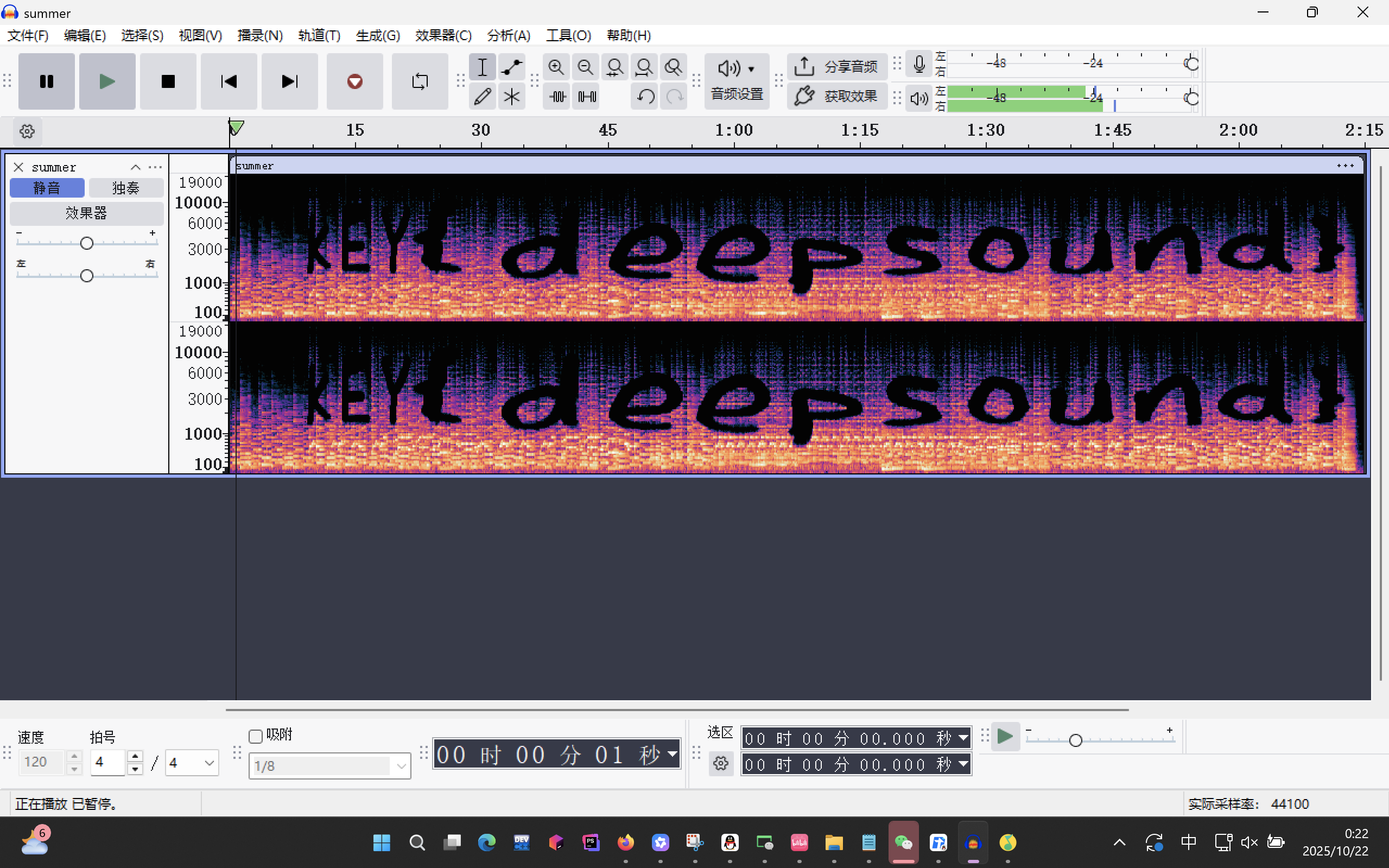The height and width of the screenshot is (868, 1389).
Task: Open WeChat from taskbar
Action: [903, 842]
